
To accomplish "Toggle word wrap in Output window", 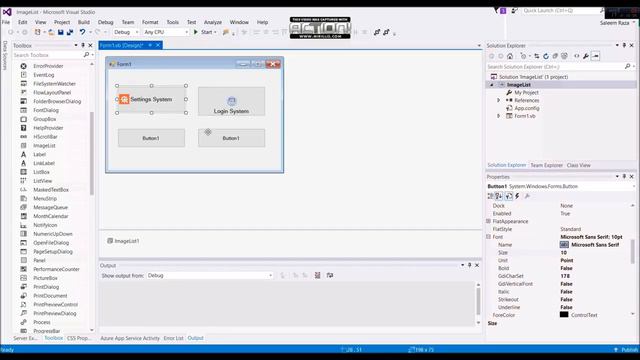I will tap(330, 276).
